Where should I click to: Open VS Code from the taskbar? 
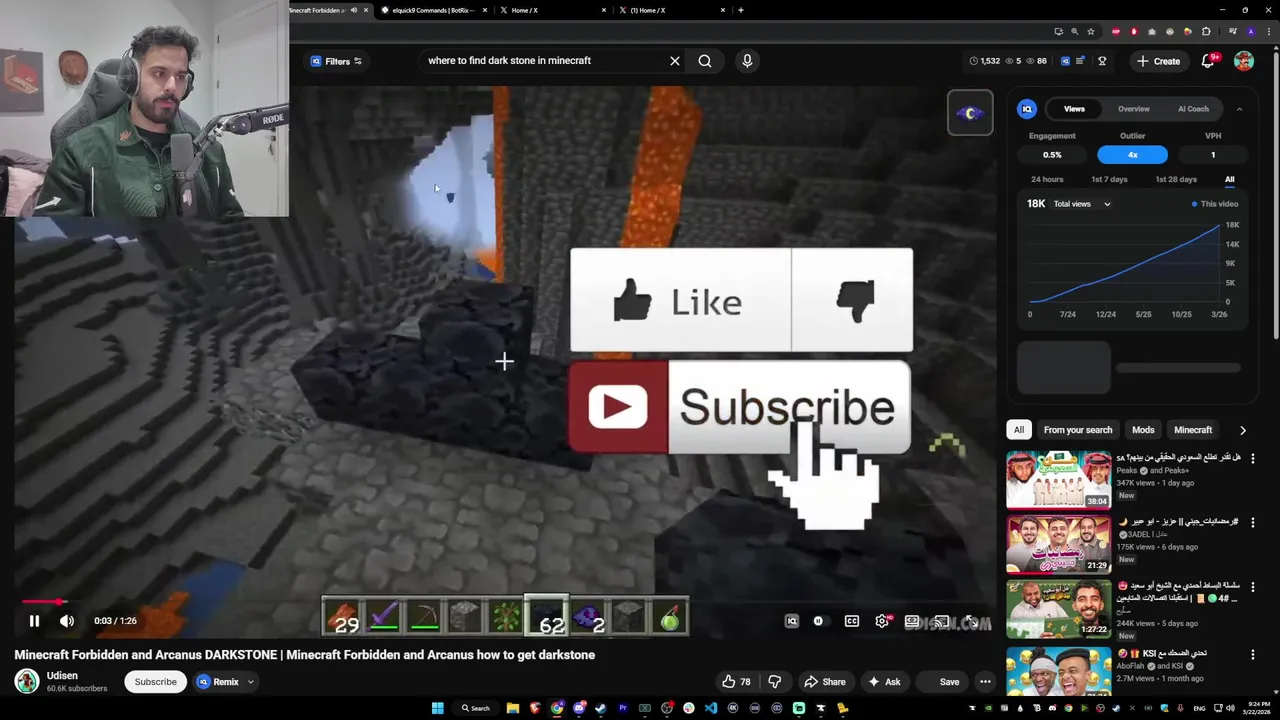(711, 708)
